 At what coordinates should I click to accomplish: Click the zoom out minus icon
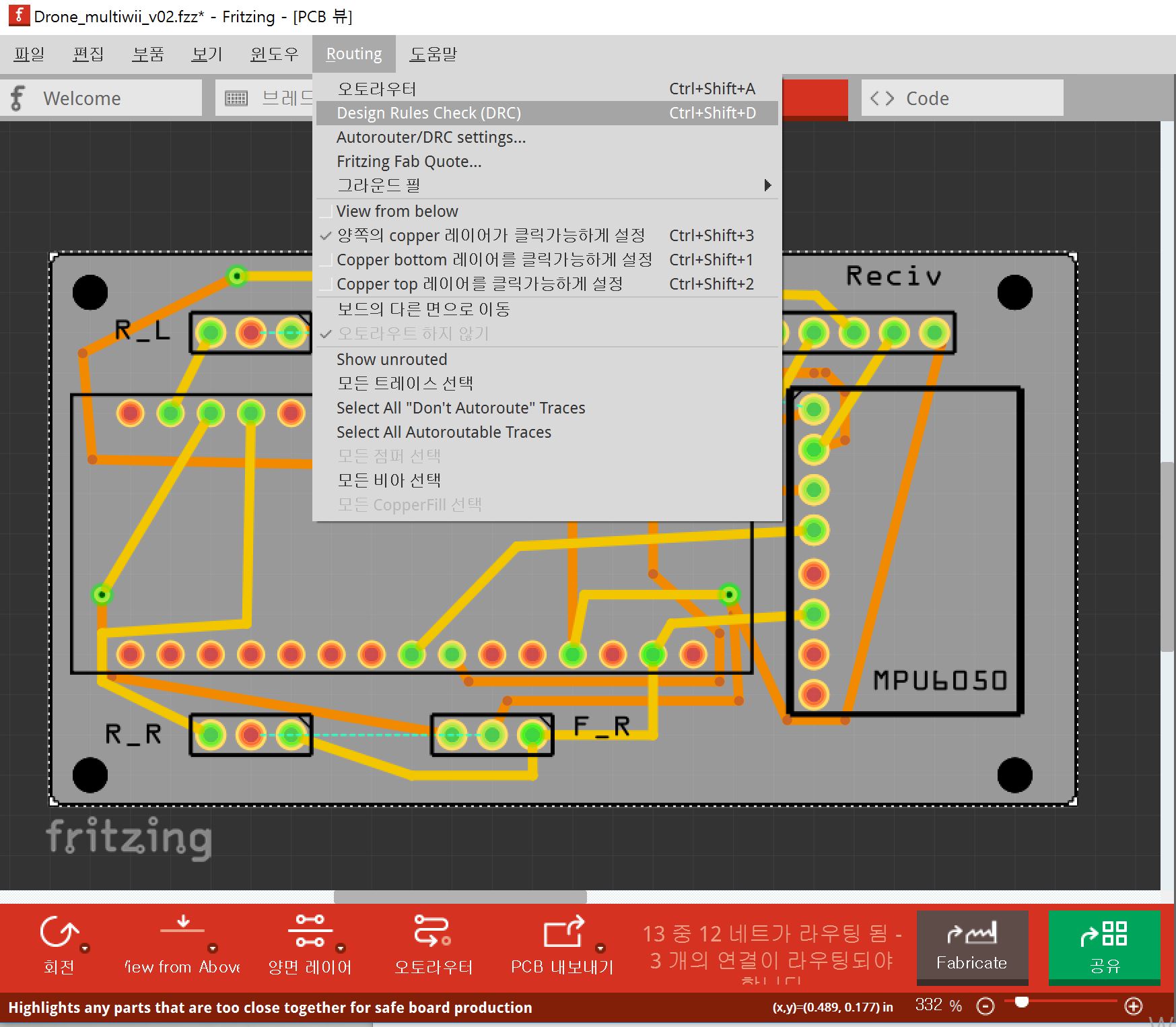point(985,1006)
